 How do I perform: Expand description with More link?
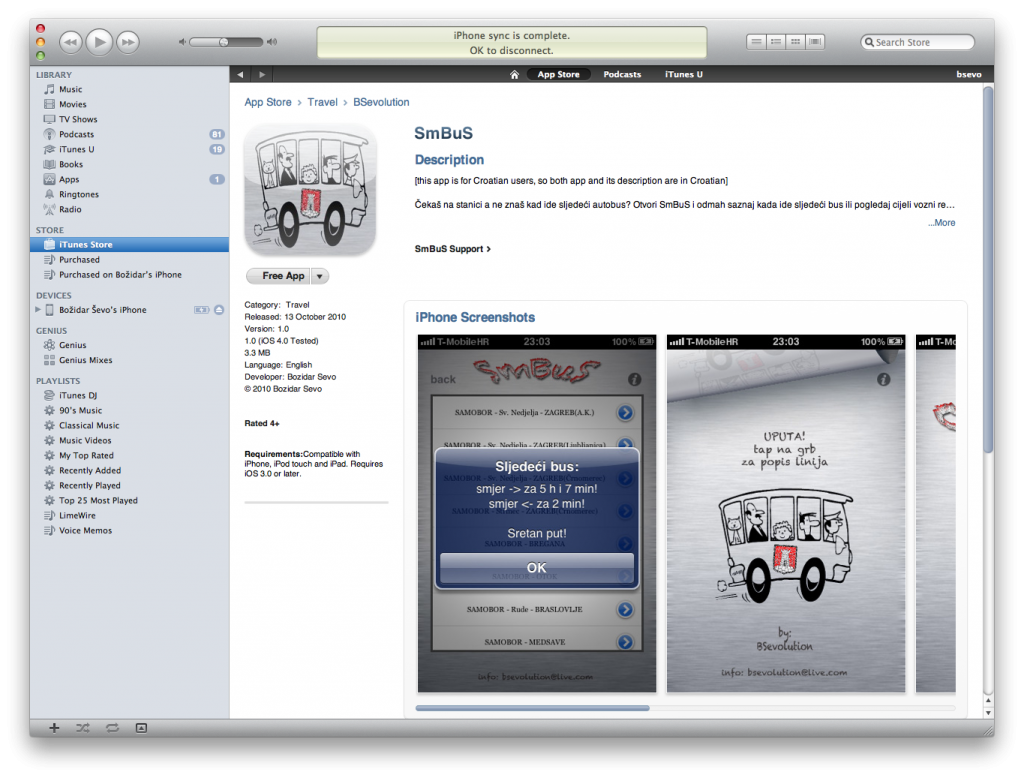tap(942, 223)
